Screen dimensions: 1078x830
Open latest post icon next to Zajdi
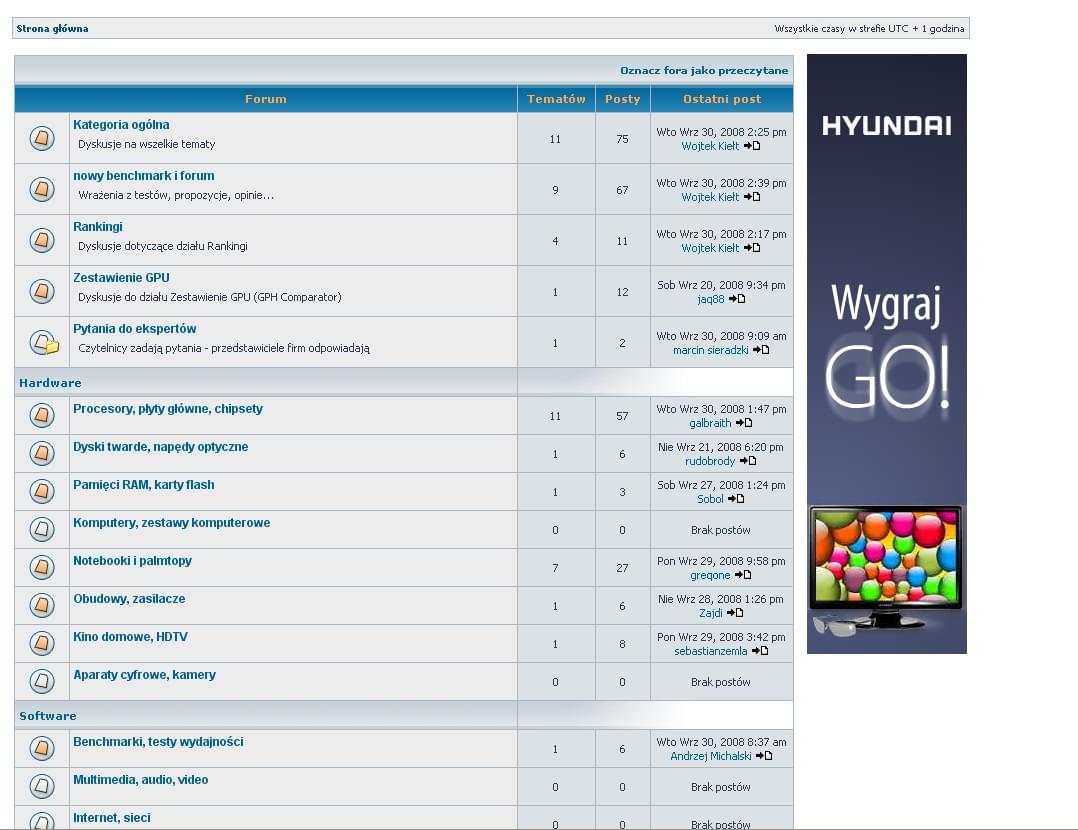pos(735,613)
